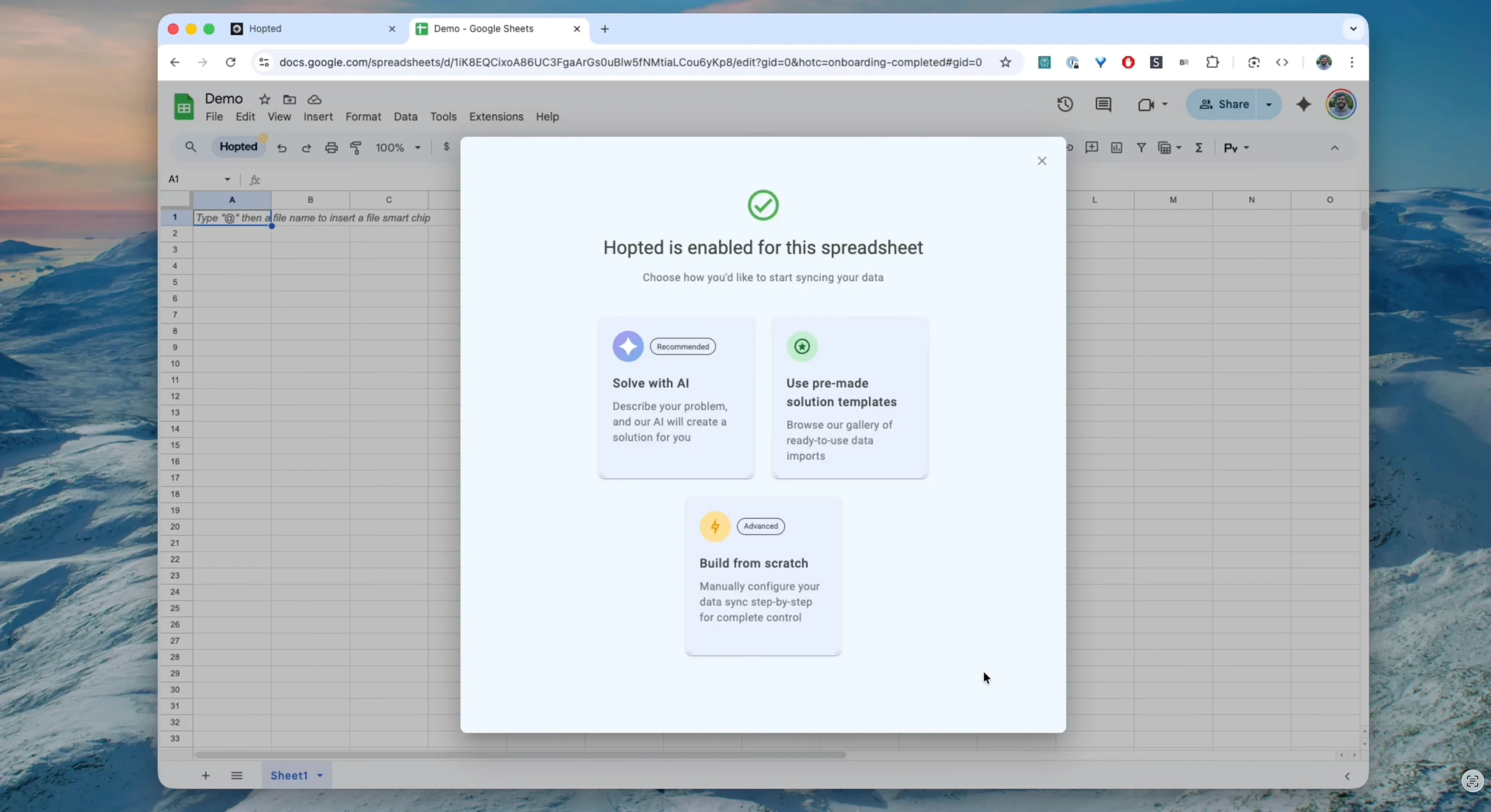The width and height of the screenshot is (1491, 812).
Task: Expand the Share options arrow
Action: click(x=1269, y=105)
